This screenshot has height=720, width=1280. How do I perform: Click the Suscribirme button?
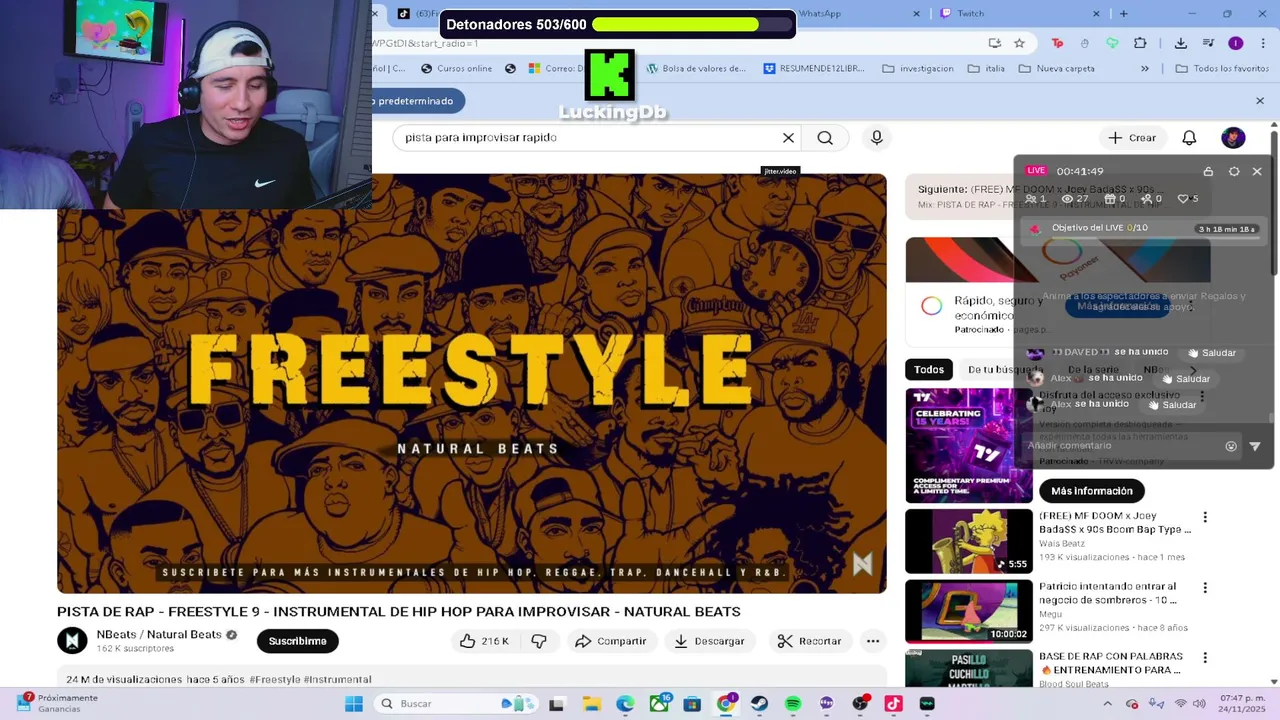click(x=297, y=641)
